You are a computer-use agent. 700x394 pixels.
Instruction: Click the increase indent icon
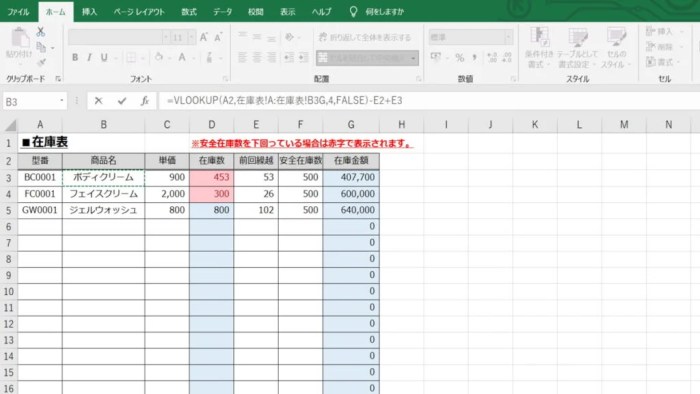pos(304,58)
